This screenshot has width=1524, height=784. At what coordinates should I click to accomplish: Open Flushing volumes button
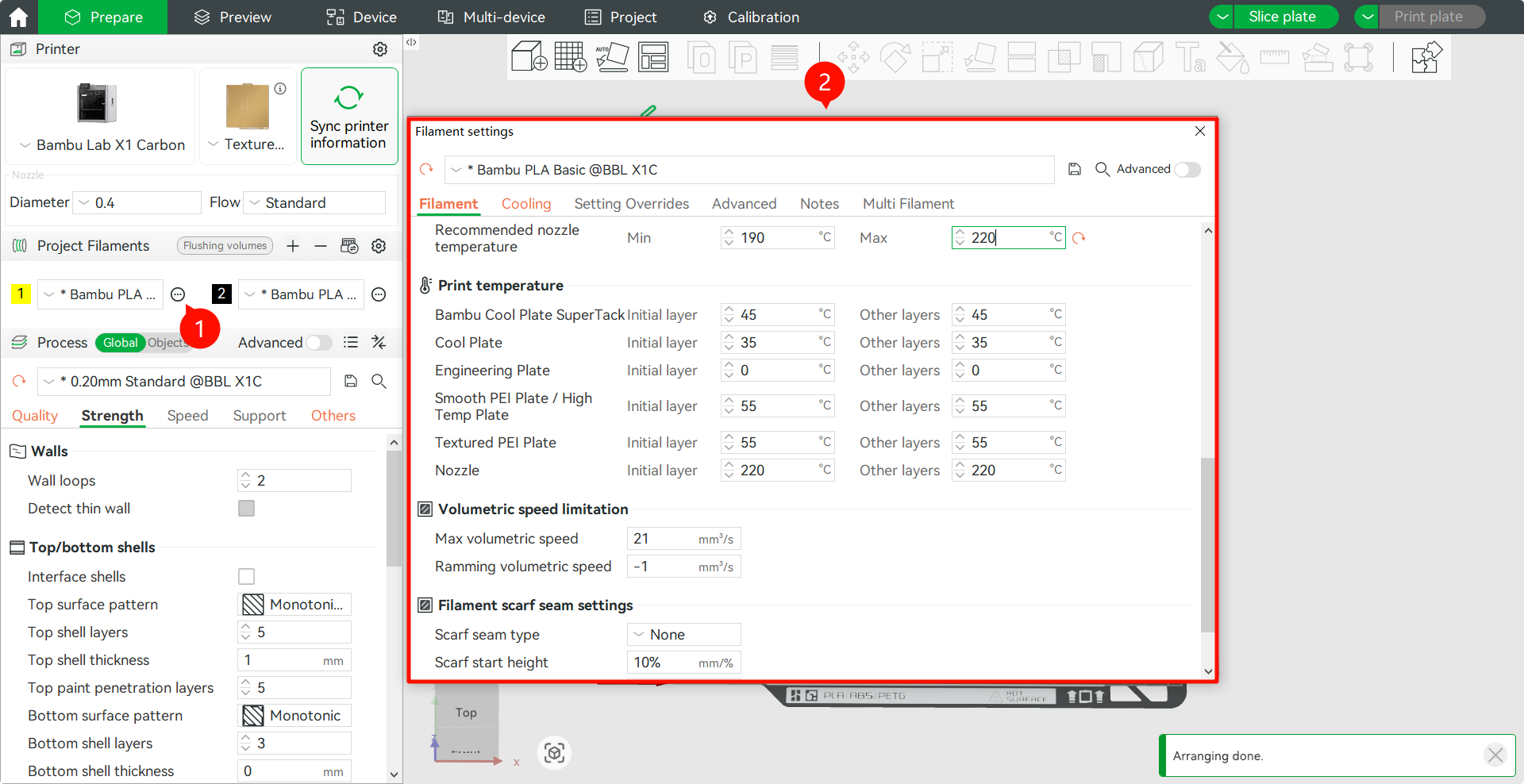click(x=225, y=246)
